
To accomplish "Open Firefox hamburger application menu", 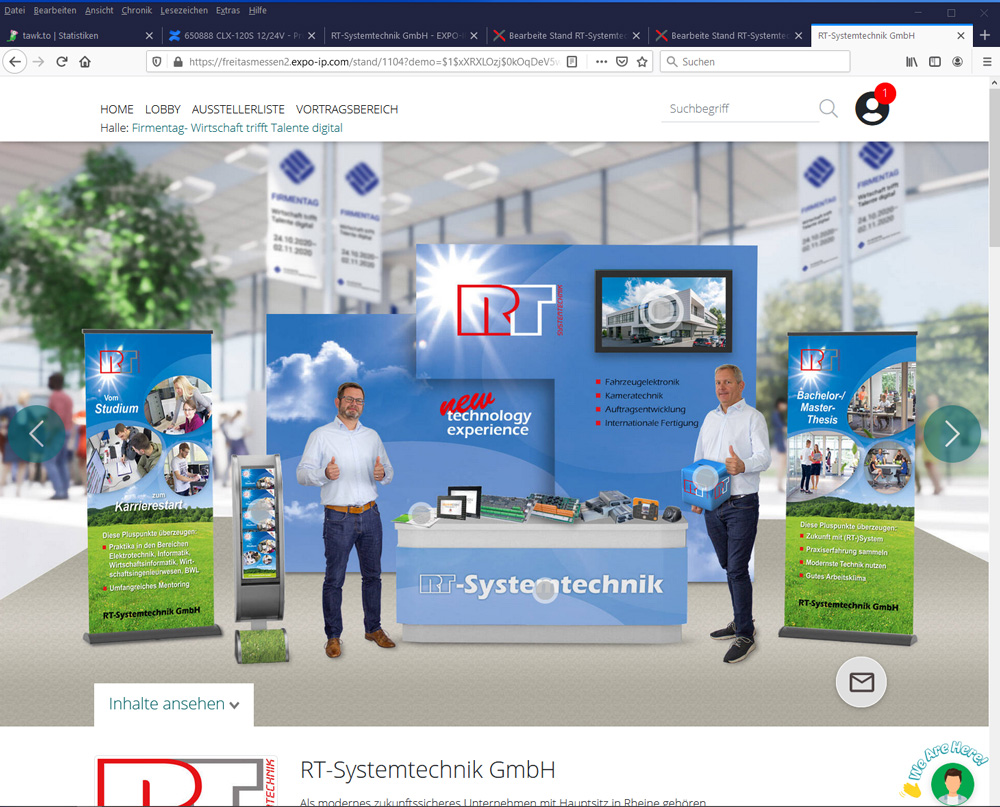I will click(987, 62).
